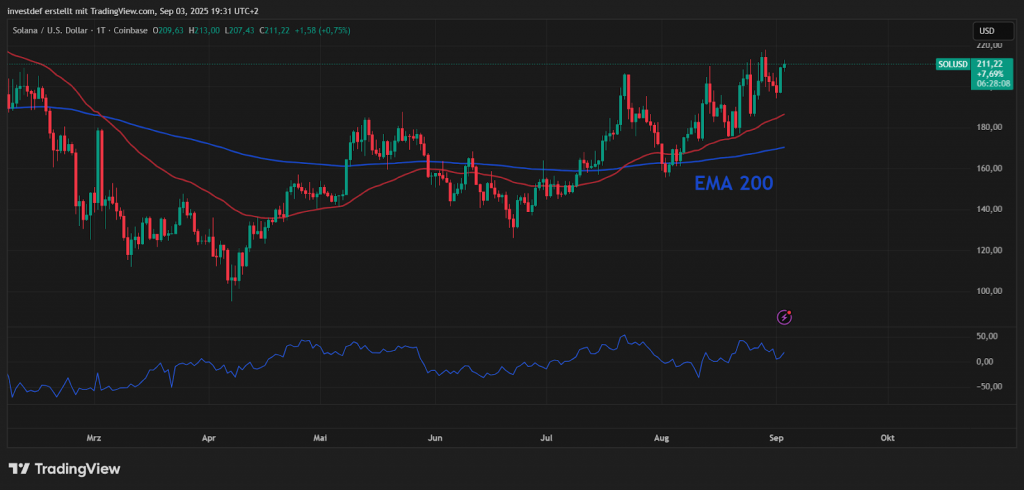Select the Mai label on time axis
The image size is (1024, 490).
click(320, 438)
